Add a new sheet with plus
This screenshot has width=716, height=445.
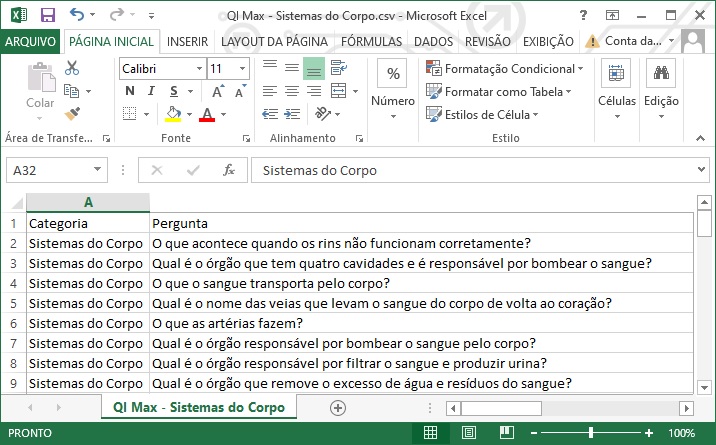338,408
